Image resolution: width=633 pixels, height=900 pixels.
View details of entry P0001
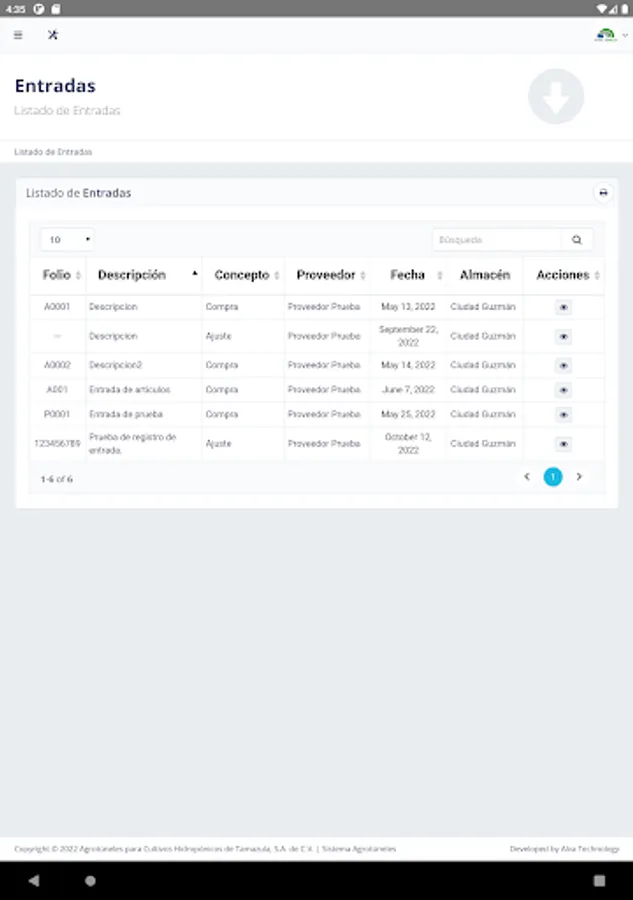(563, 414)
